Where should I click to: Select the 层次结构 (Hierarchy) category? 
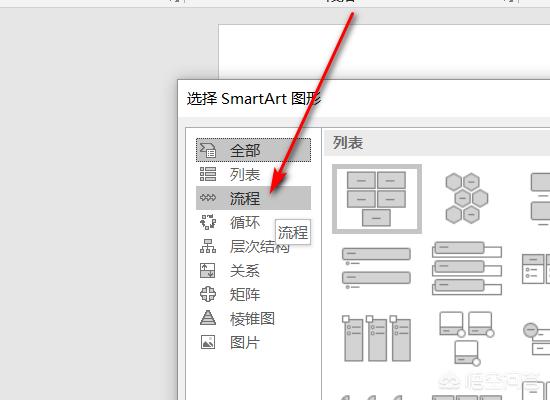(253, 246)
